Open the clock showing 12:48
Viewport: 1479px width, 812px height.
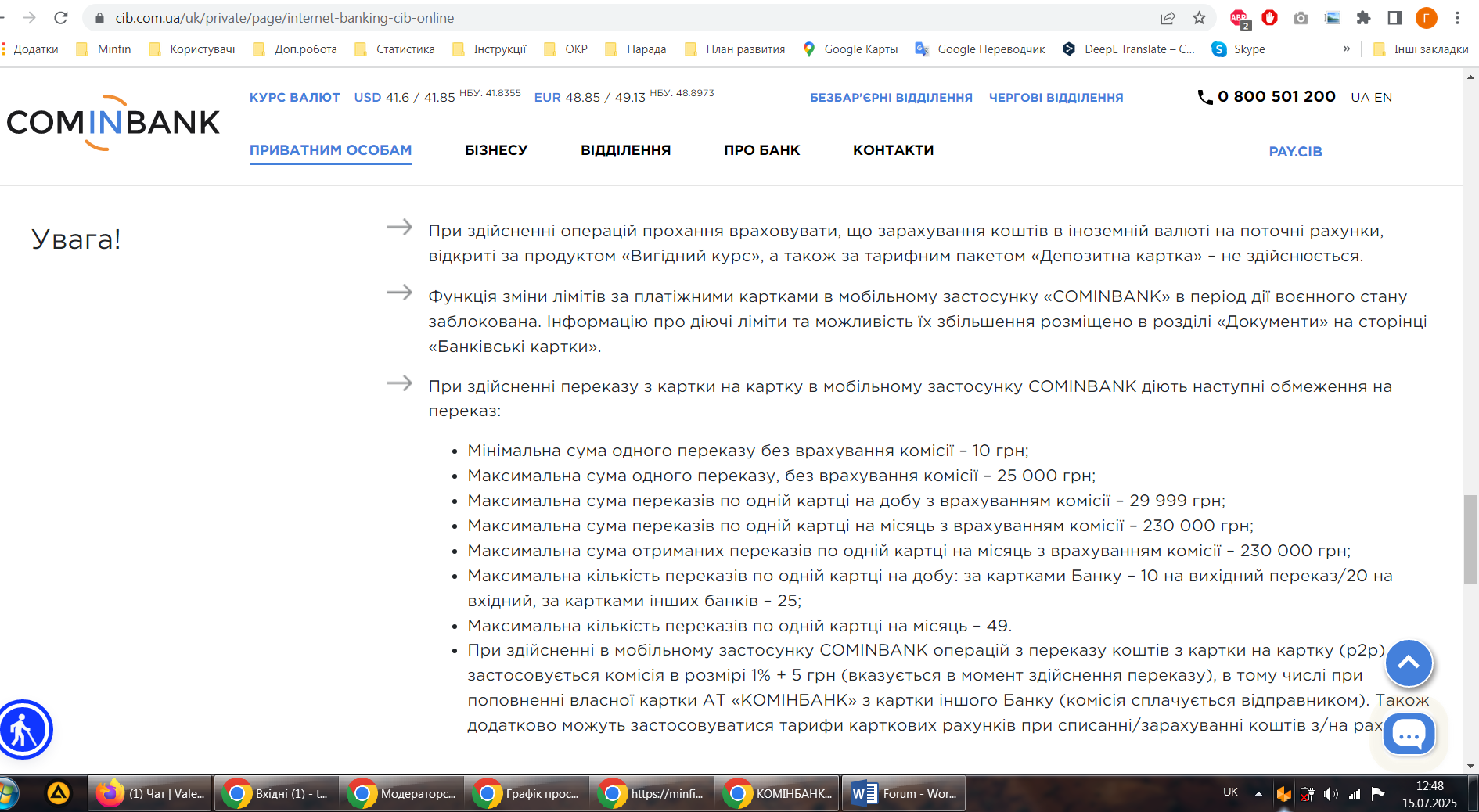click(x=1430, y=786)
